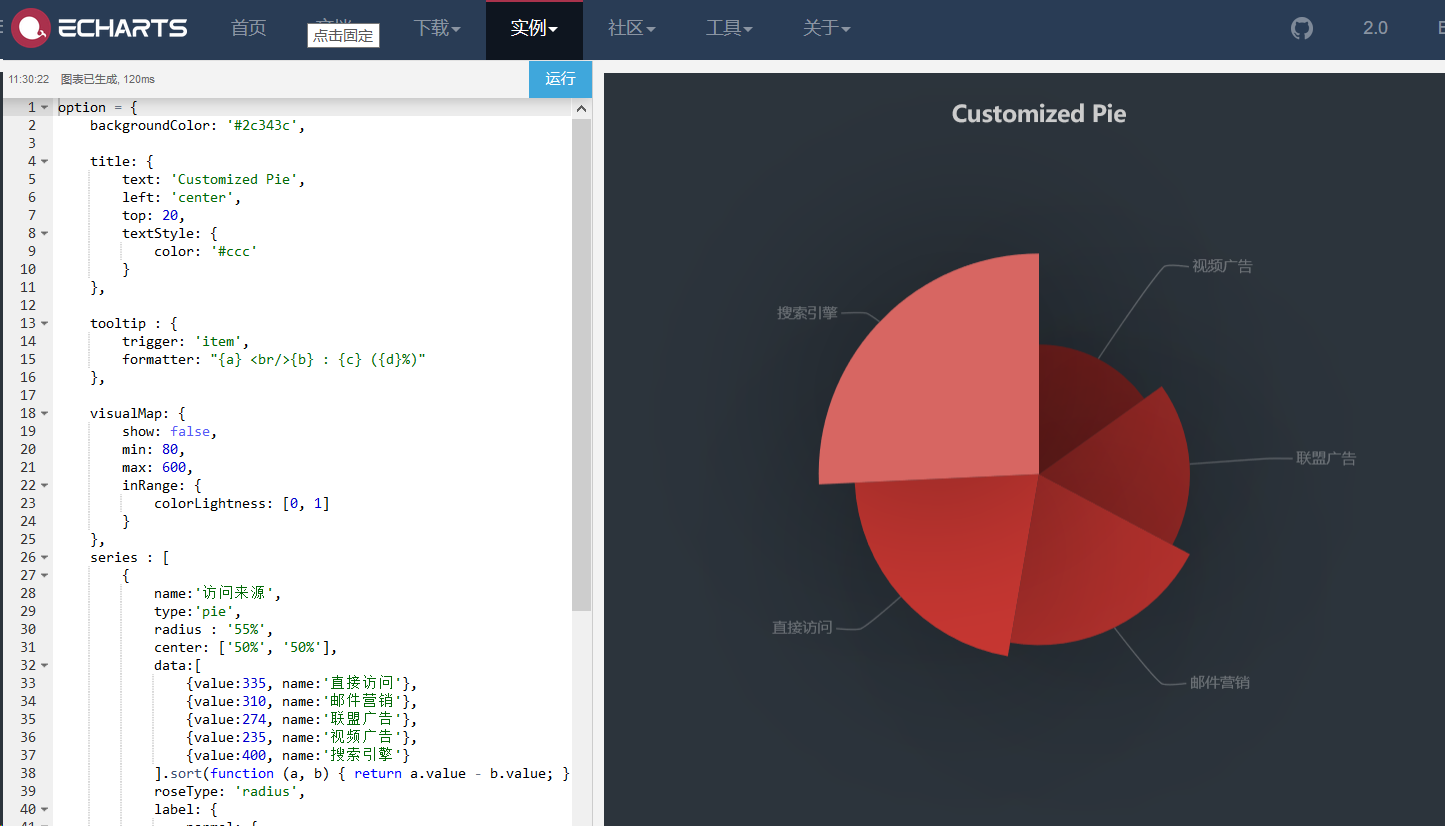
Task: Open the 社区 dropdown menu
Action: click(631, 28)
